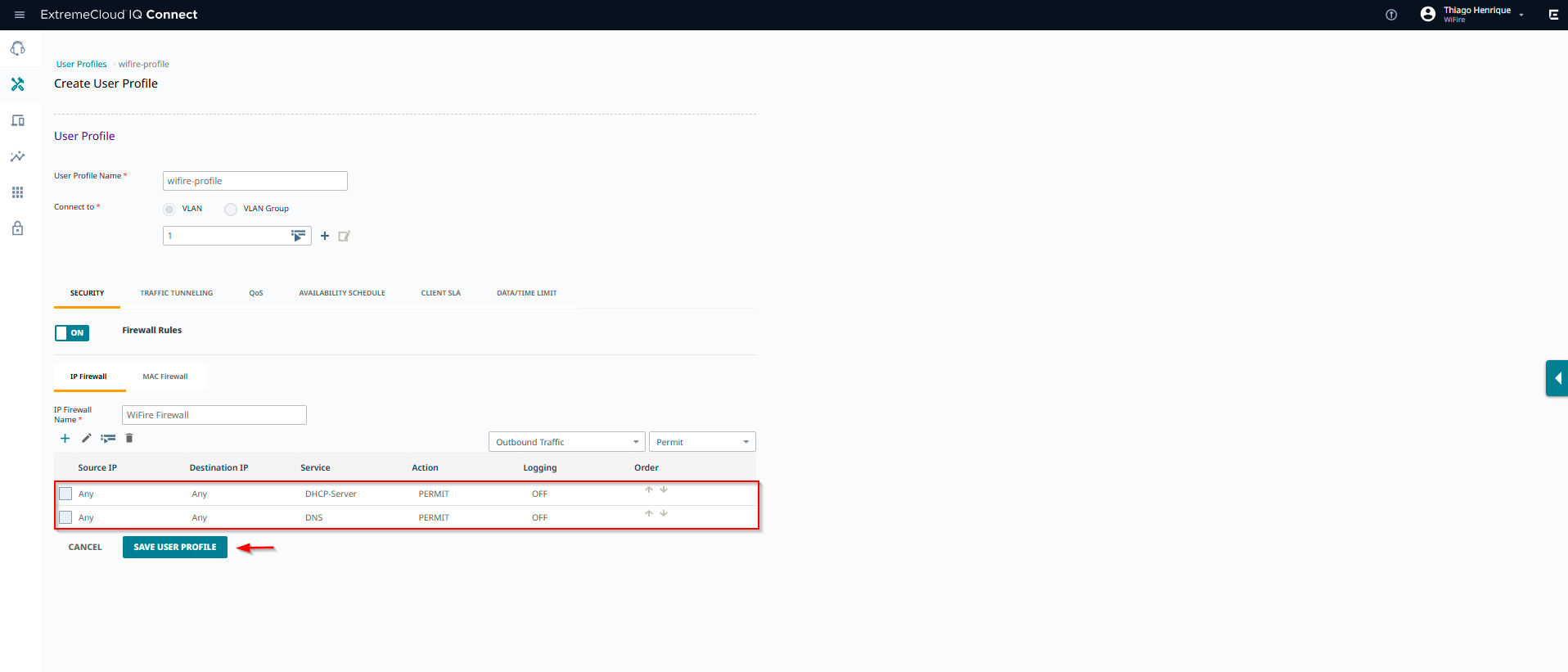Switch to the Traffic Tunneling tab
Viewport: 1568px width, 672px height.
coord(177,293)
